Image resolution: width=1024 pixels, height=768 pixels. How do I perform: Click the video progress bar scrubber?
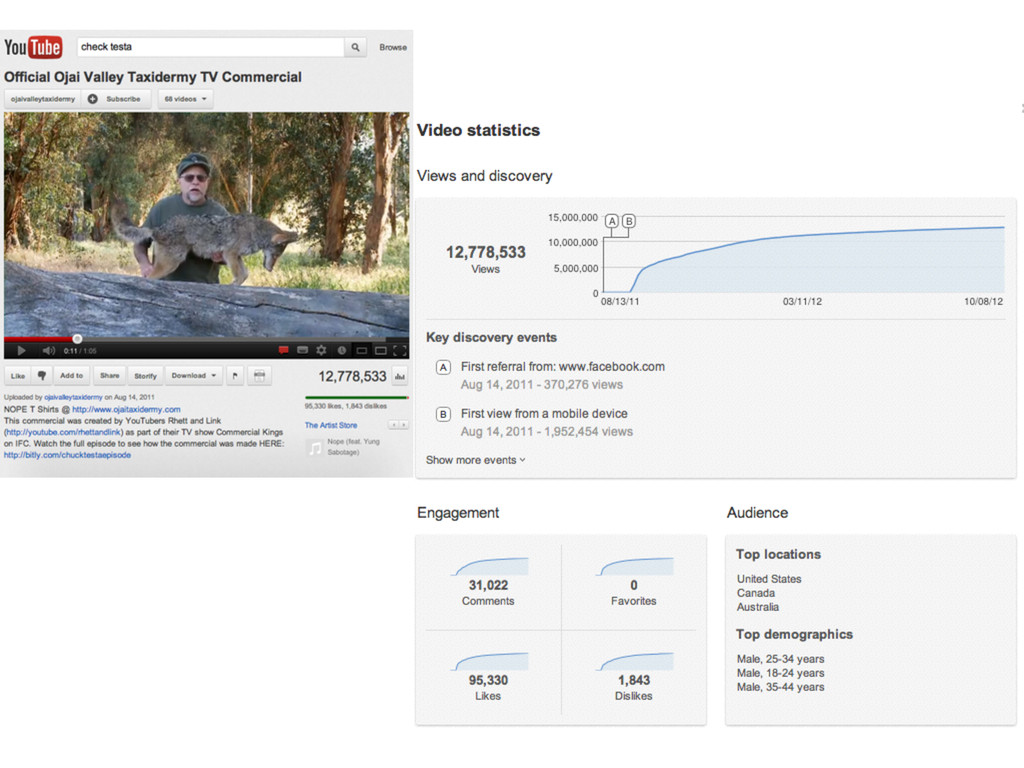(x=77, y=339)
